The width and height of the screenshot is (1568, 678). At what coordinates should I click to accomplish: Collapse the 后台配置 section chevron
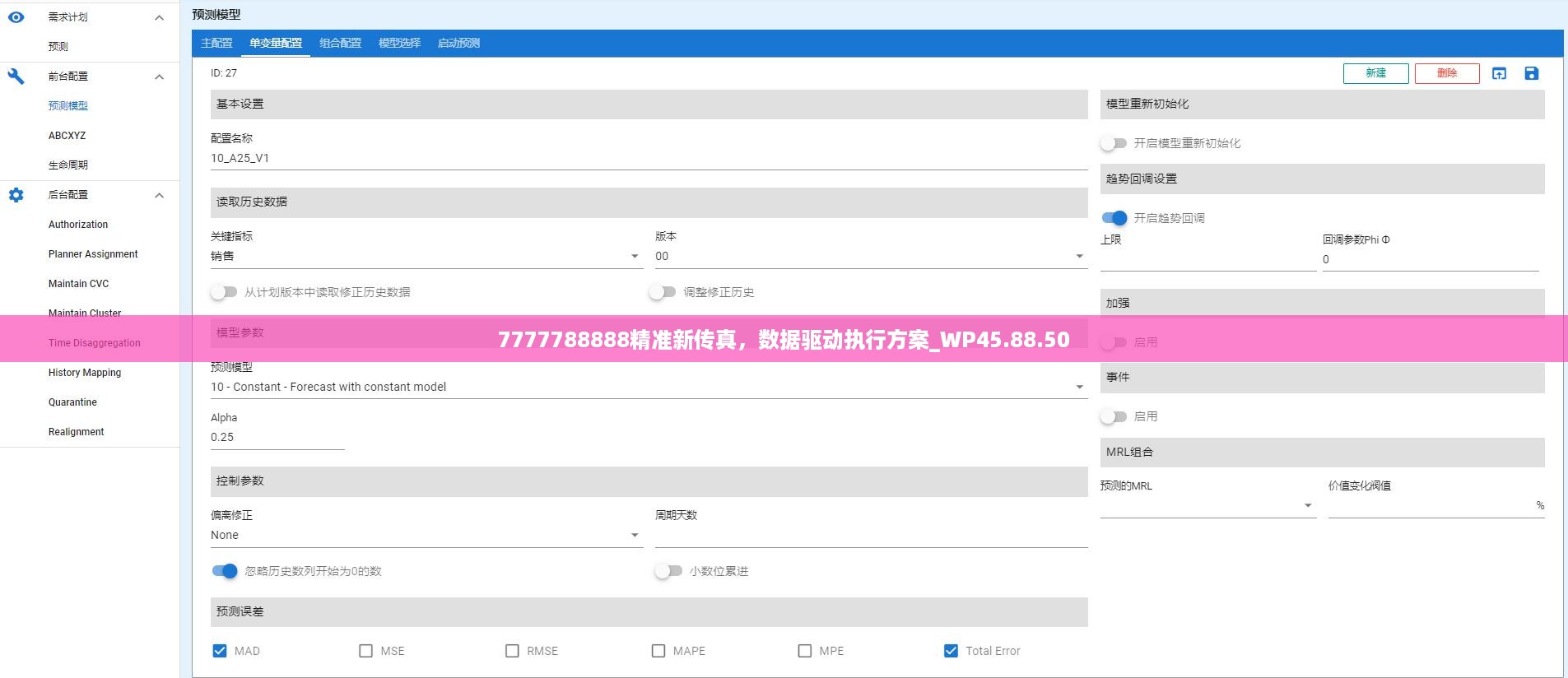(x=160, y=195)
